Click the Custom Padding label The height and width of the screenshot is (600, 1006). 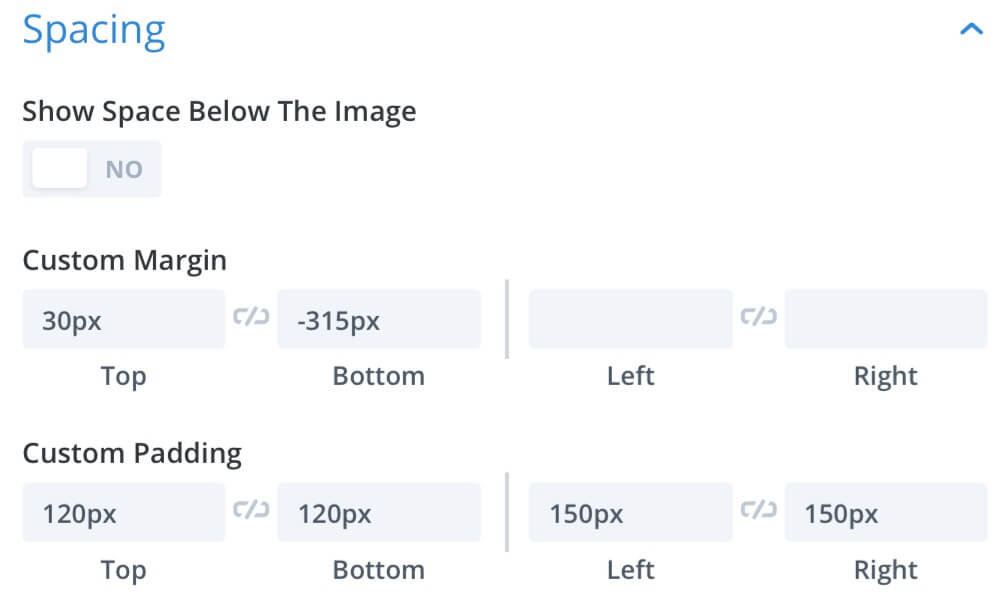(x=132, y=454)
